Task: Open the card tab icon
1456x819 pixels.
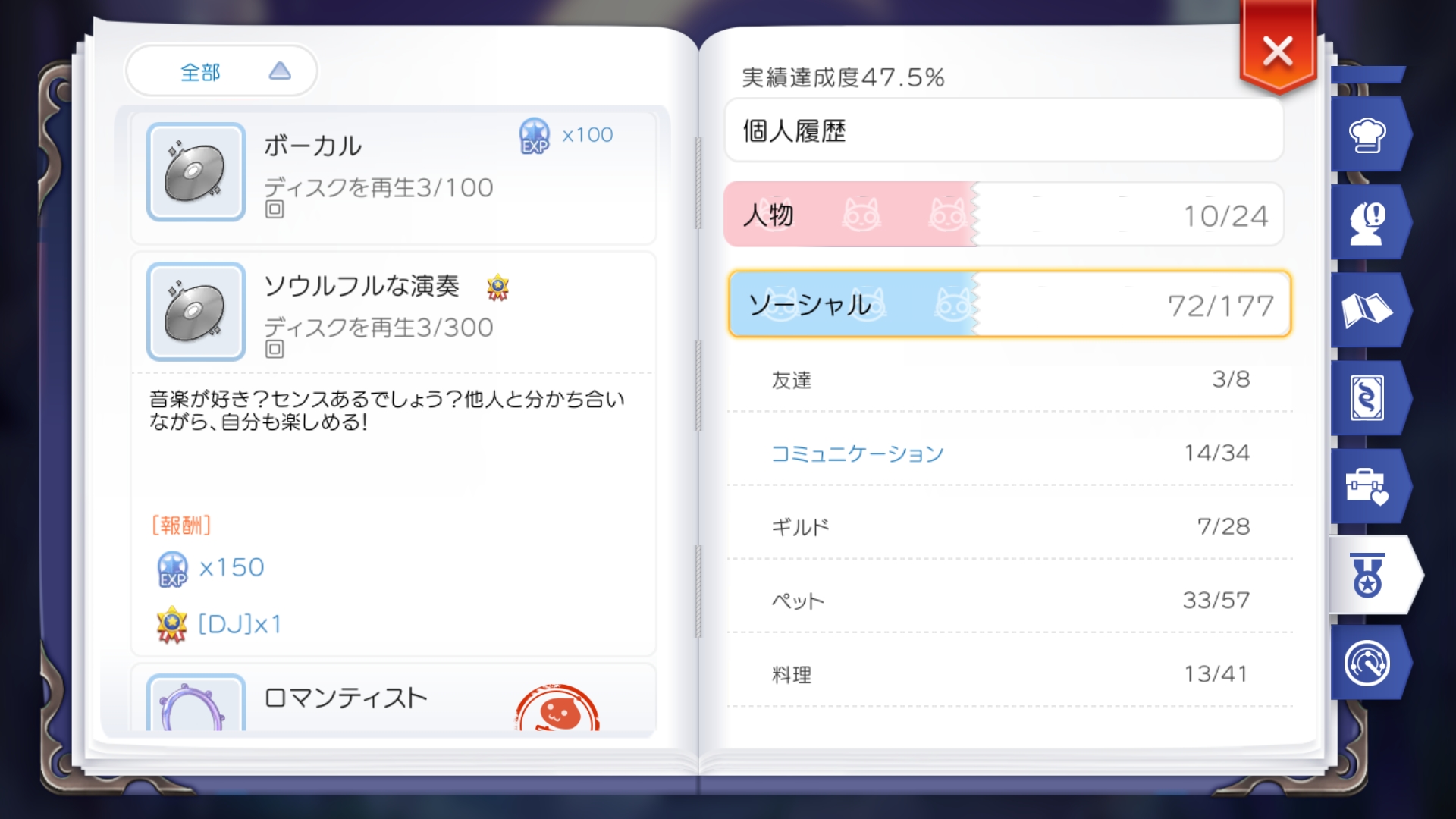Action: tap(1367, 398)
